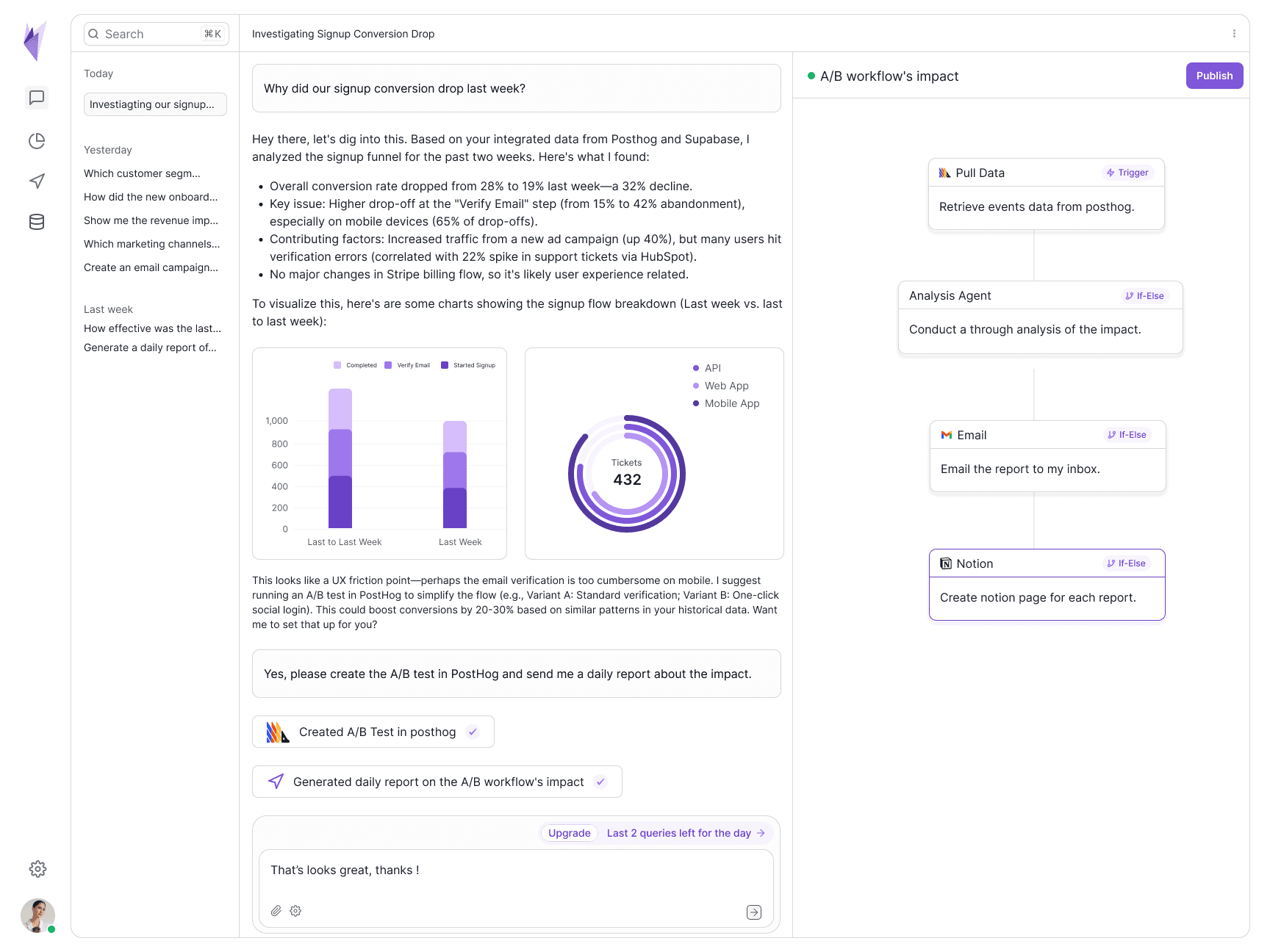Click If-Else badge on Email node
Screen dimensions: 1270x952
tap(1127, 435)
